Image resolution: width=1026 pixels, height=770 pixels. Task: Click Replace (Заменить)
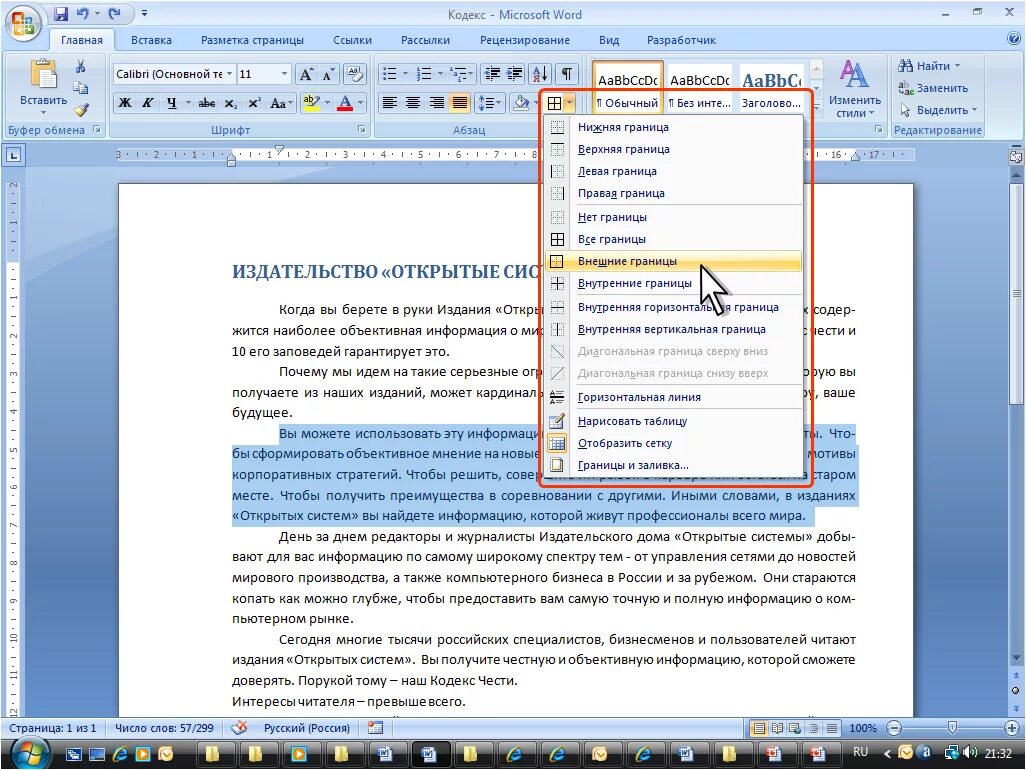pos(933,88)
